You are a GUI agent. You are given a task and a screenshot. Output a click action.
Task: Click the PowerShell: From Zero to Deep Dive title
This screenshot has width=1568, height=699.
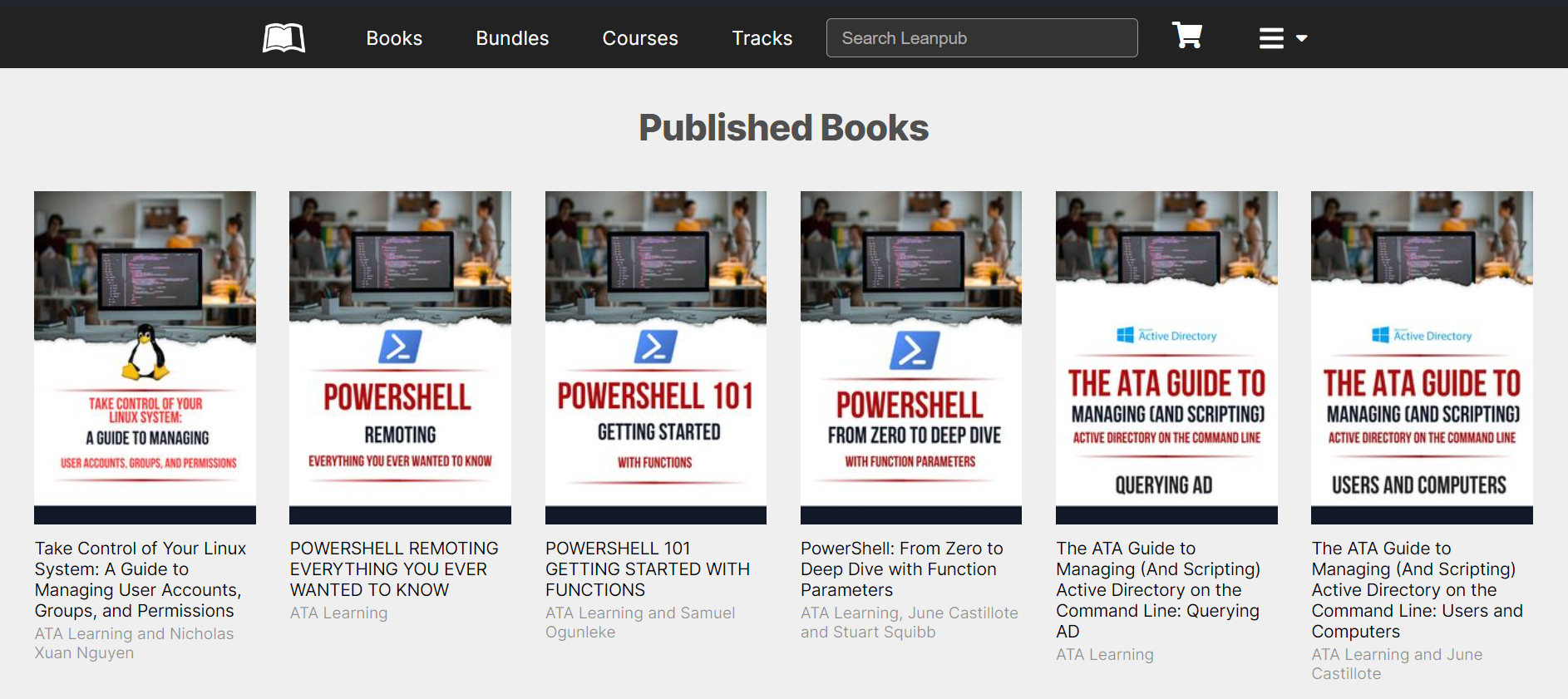[902, 569]
